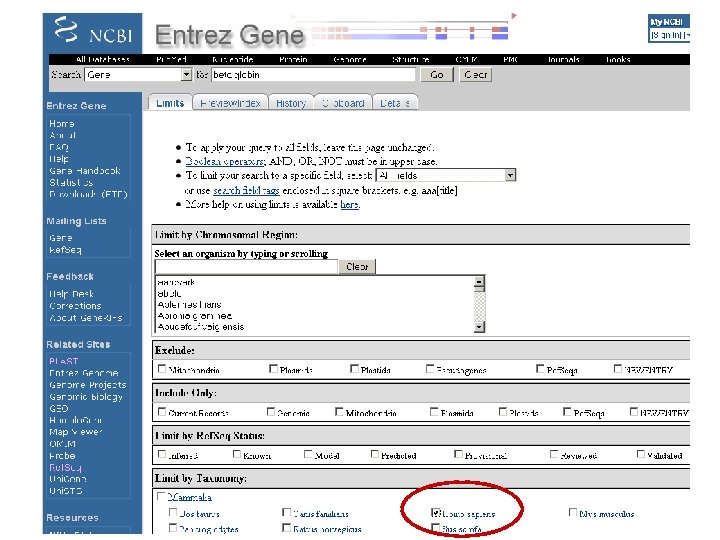Follow the search field tags link
Screen dimensions: 720x540
click(x=246, y=191)
